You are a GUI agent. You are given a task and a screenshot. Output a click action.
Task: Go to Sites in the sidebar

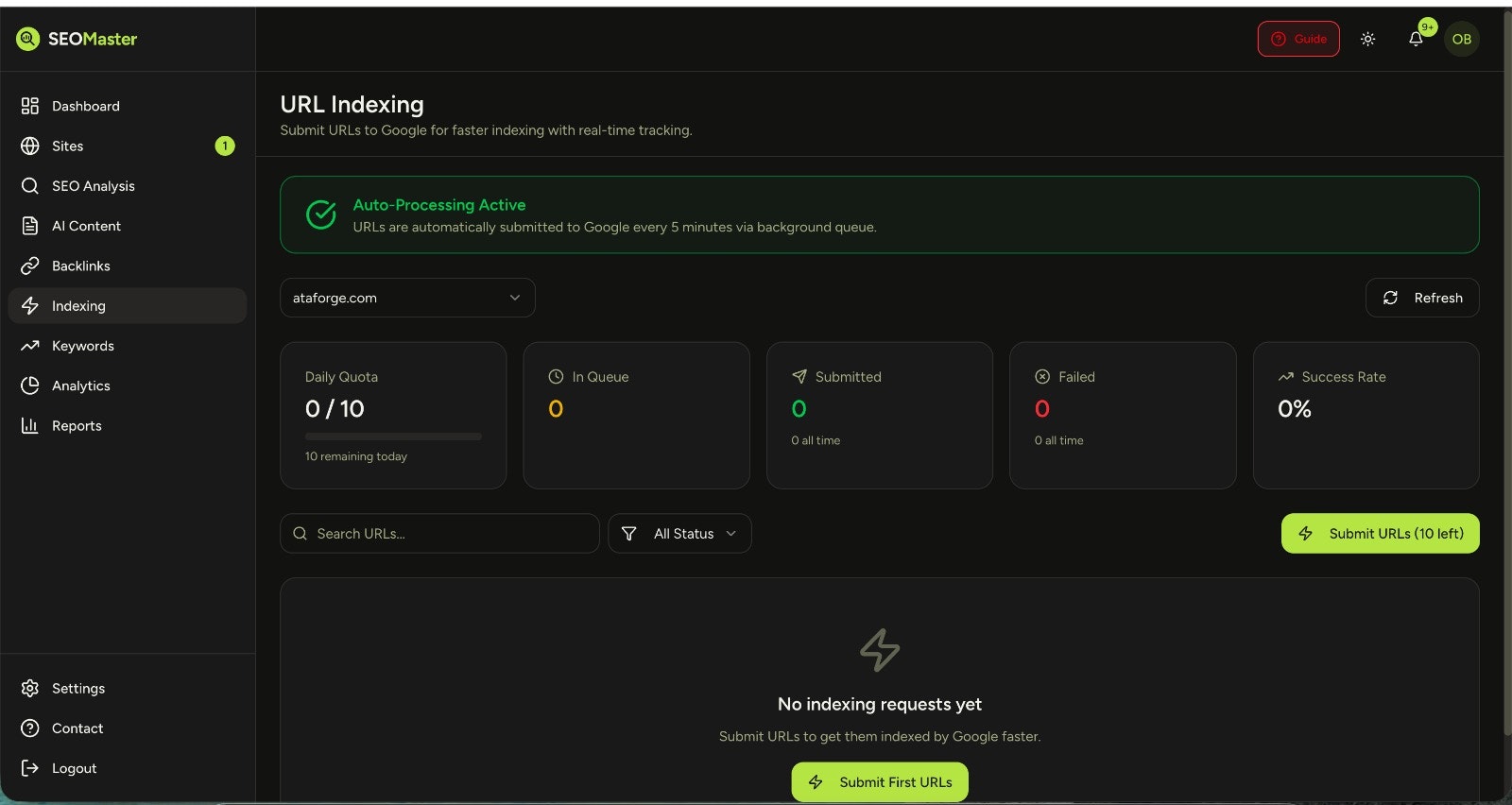pos(128,146)
